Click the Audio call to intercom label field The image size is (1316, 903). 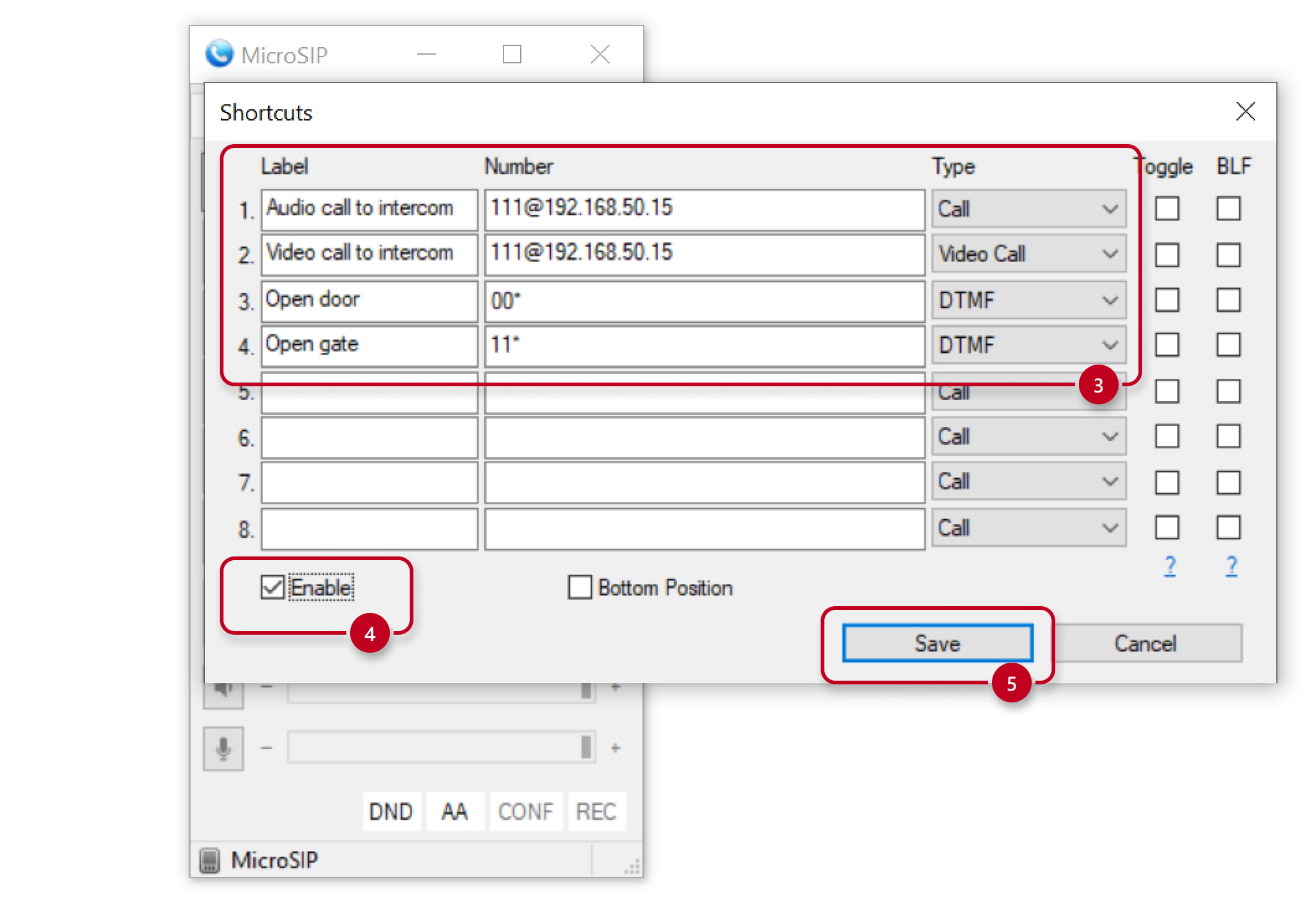pos(369,209)
